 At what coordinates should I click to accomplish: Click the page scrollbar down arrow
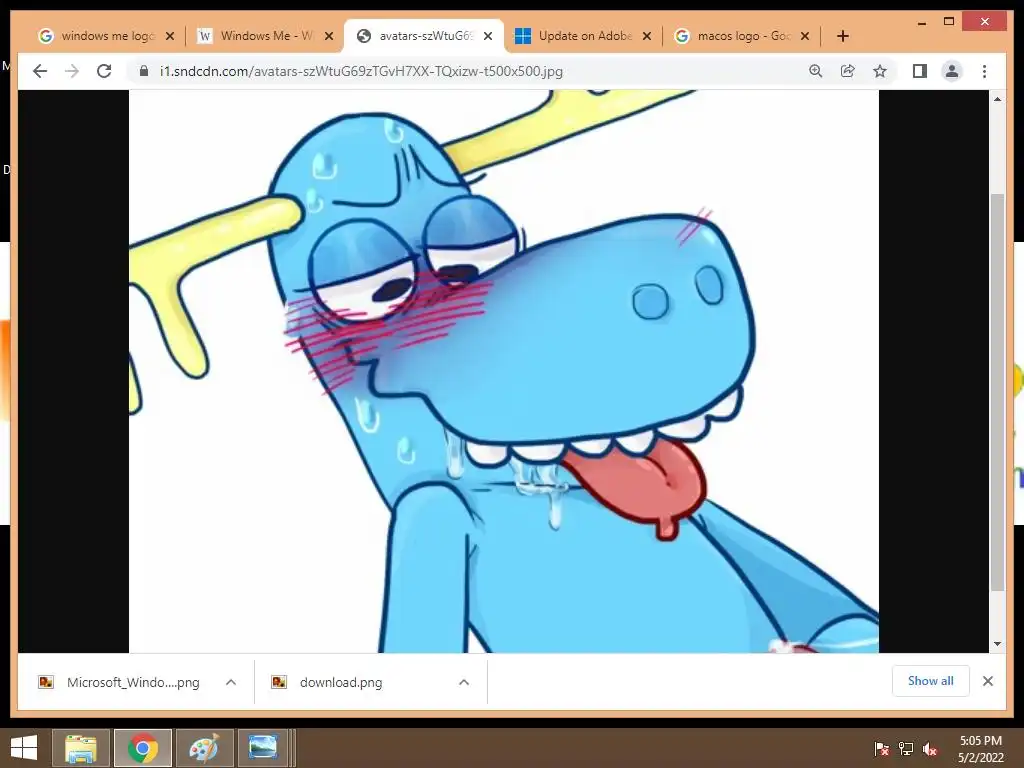point(997,644)
